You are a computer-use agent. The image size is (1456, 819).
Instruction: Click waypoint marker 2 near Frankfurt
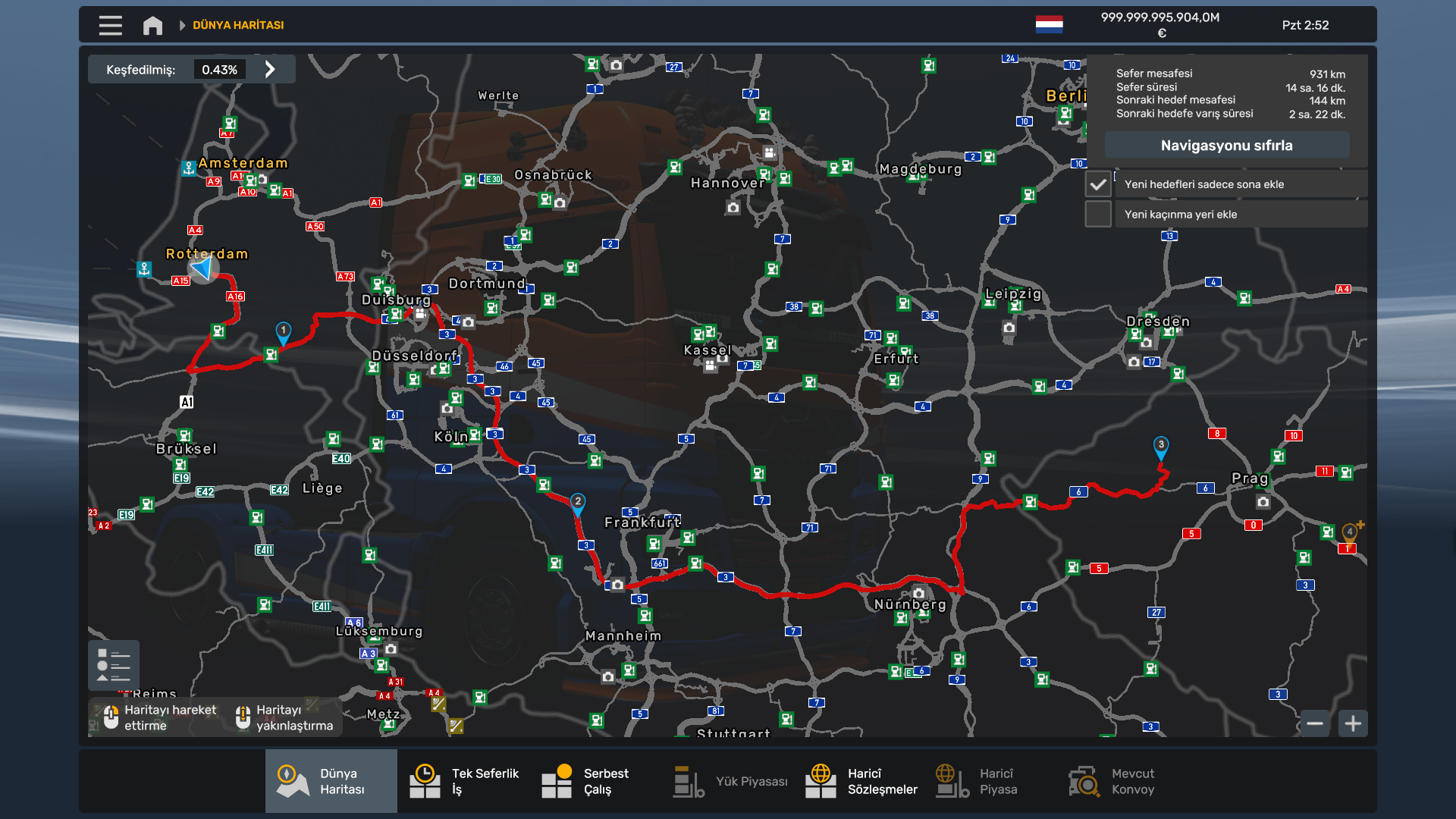tap(577, 503)
